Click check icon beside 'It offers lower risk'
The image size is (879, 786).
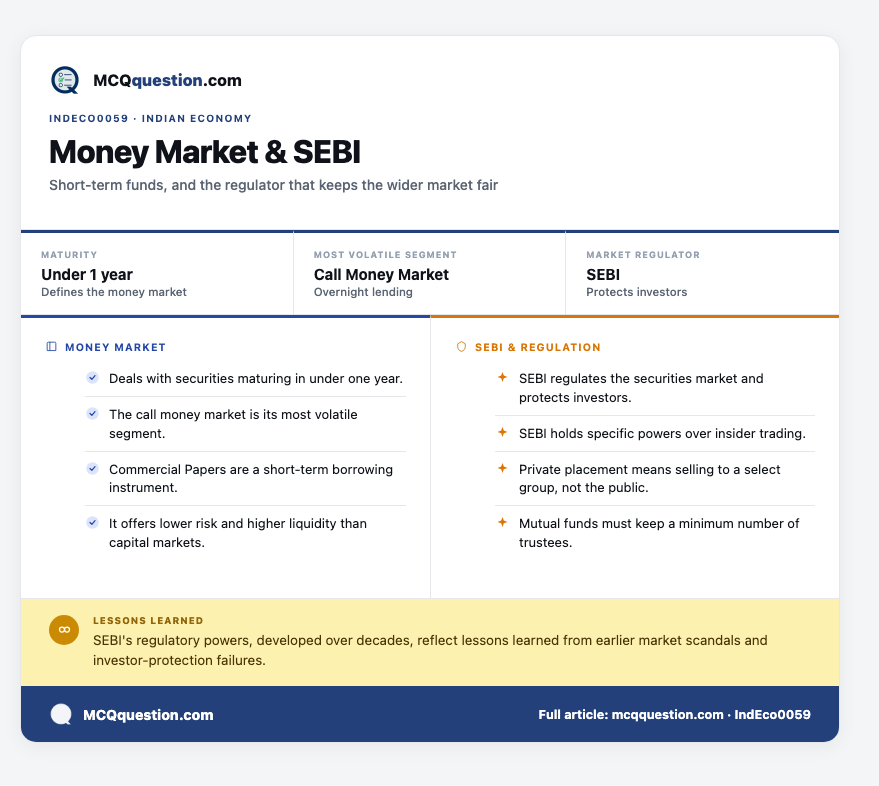click(92, 522)
